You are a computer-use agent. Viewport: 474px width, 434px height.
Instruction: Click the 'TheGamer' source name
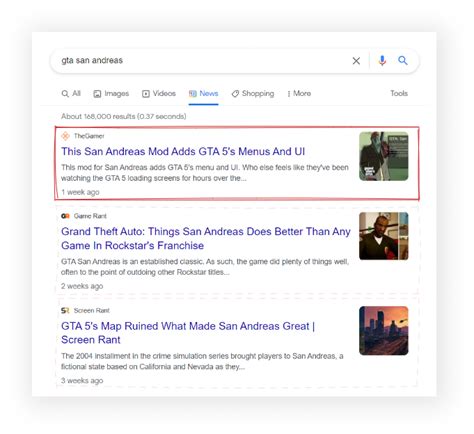point(89,136)
